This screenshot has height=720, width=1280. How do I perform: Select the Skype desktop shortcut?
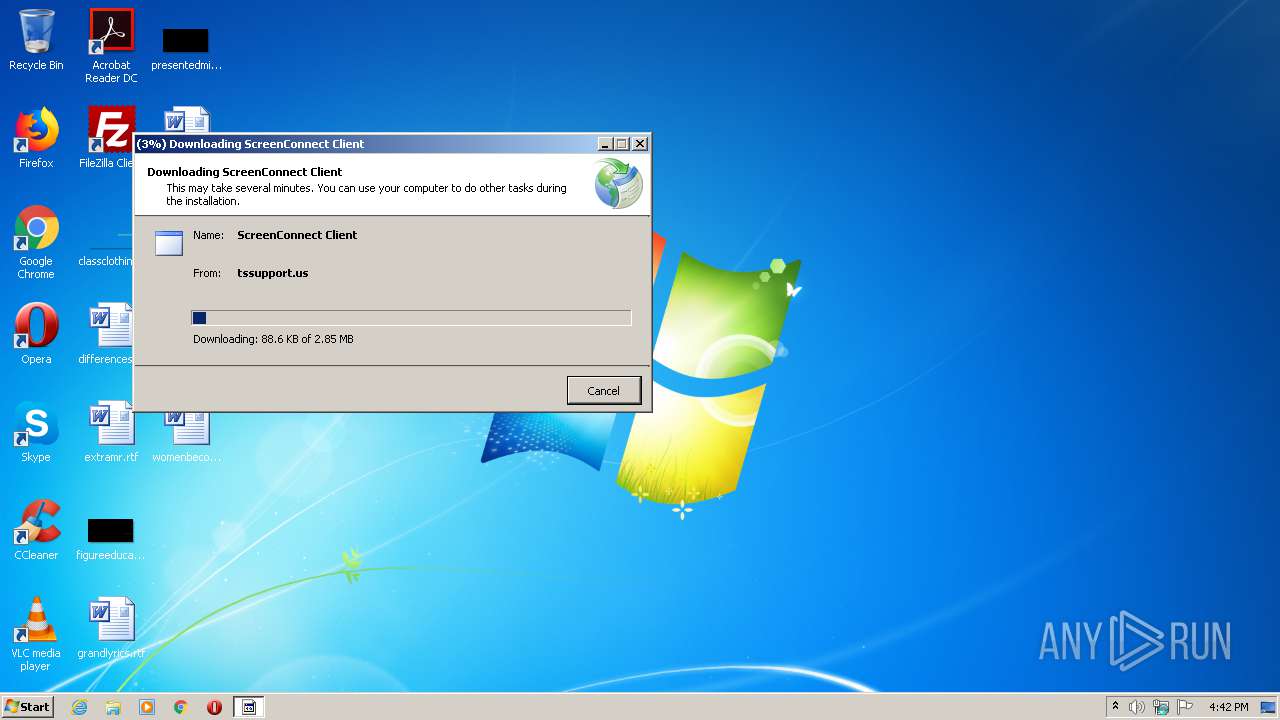36,433
